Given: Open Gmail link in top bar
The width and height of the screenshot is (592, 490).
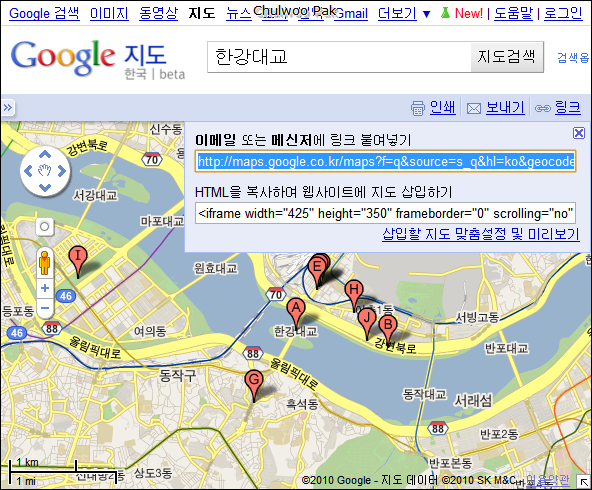Looking at the screenshot, I should pyautogui.click(x=351, y=14).
